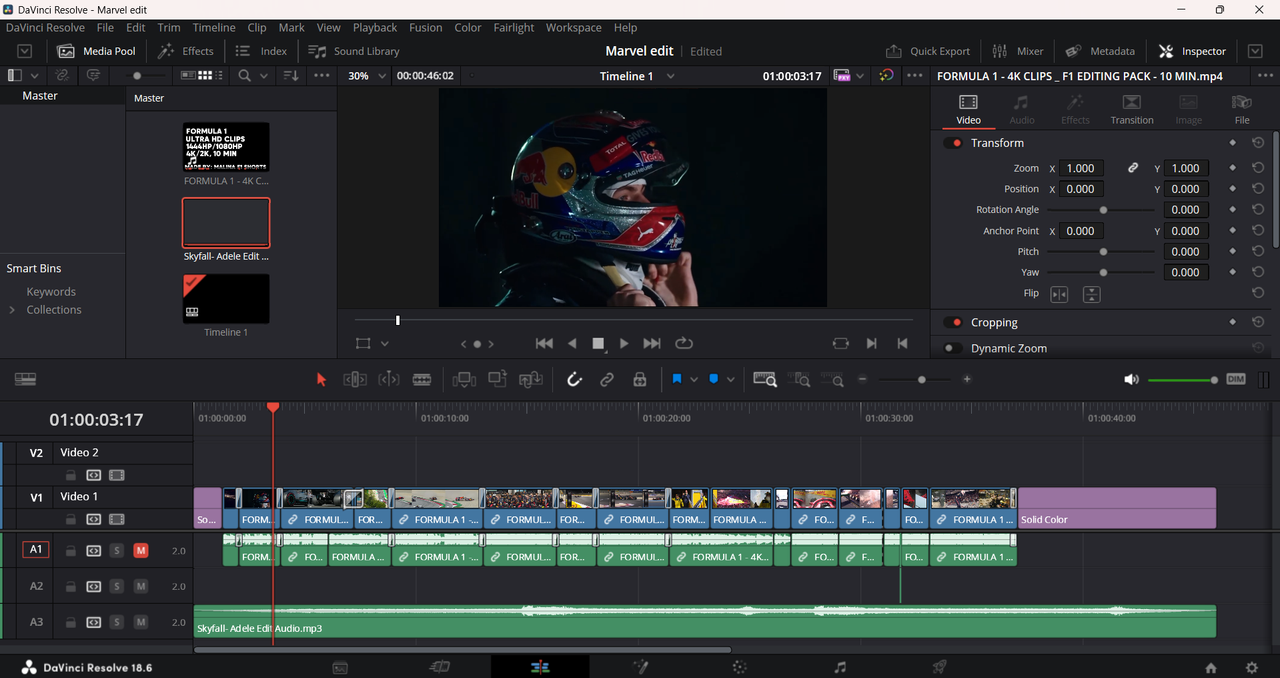Toggle the Cropping section switch

point(953,323)
